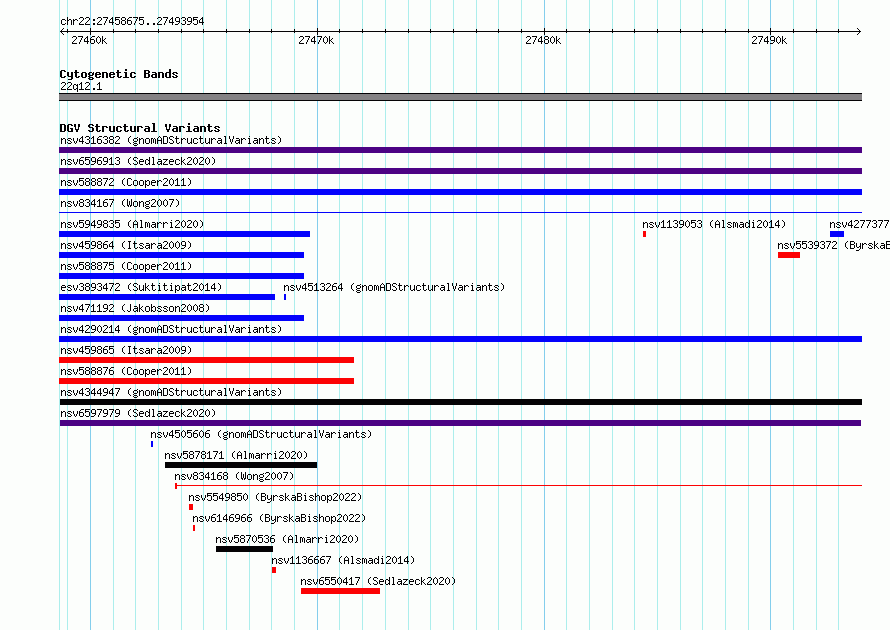Select nsv5949835 (Almarri2020) label

(x=132, y=224)
